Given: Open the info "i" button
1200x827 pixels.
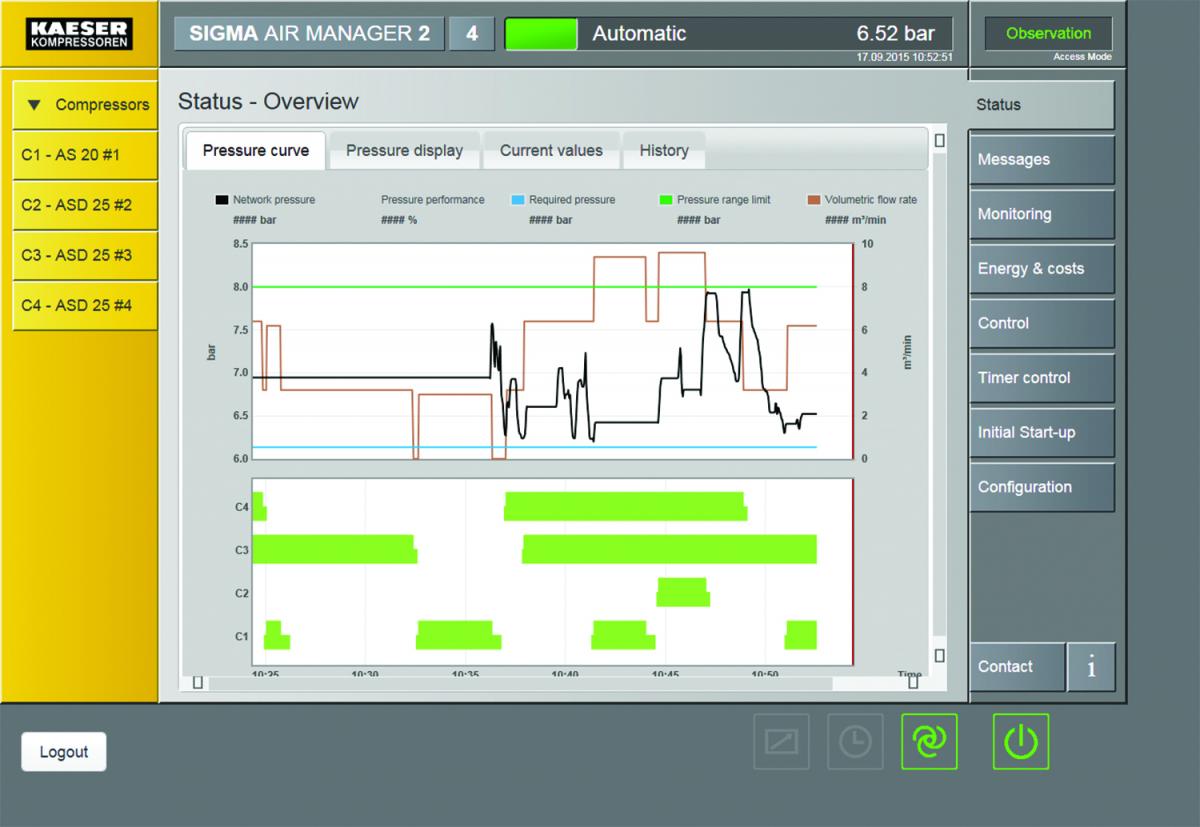Looking at the screenshot, I should click(1091, 667).
